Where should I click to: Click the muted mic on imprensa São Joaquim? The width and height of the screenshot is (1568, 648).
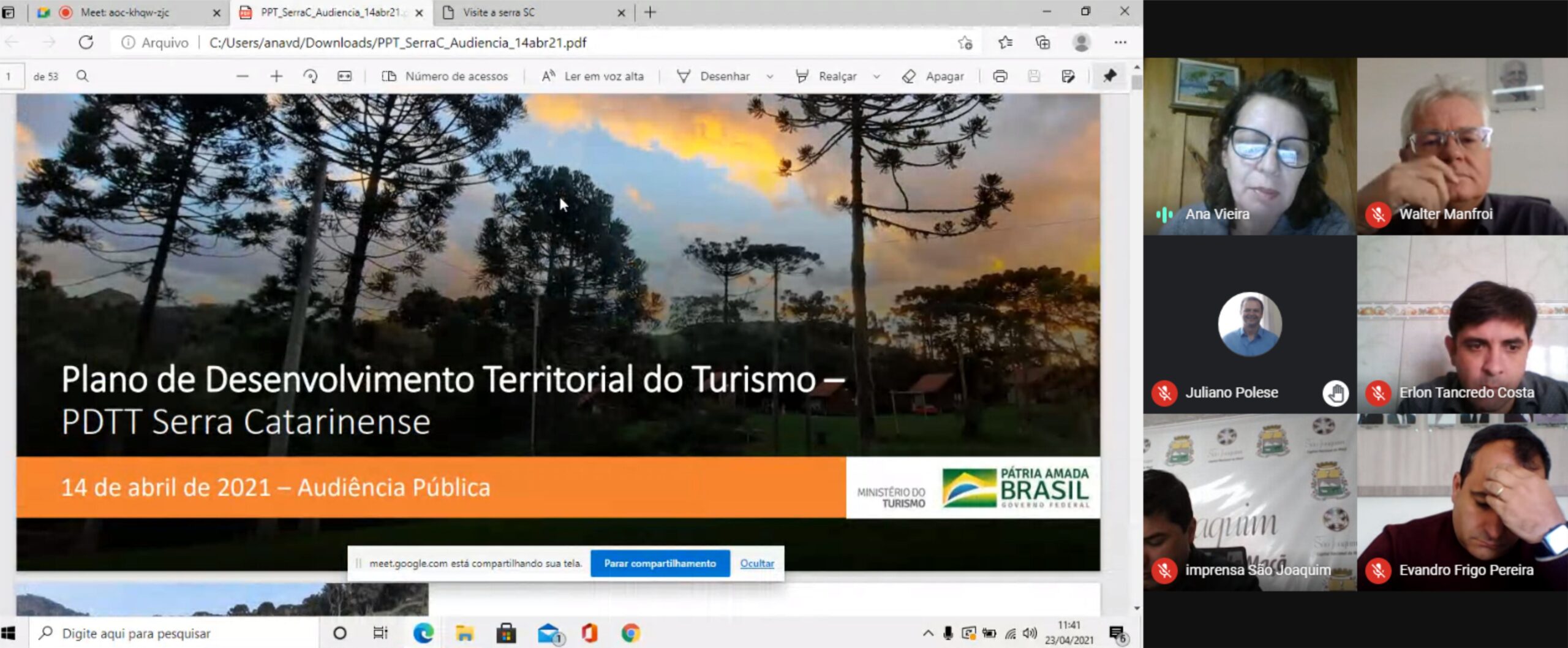1164,570
